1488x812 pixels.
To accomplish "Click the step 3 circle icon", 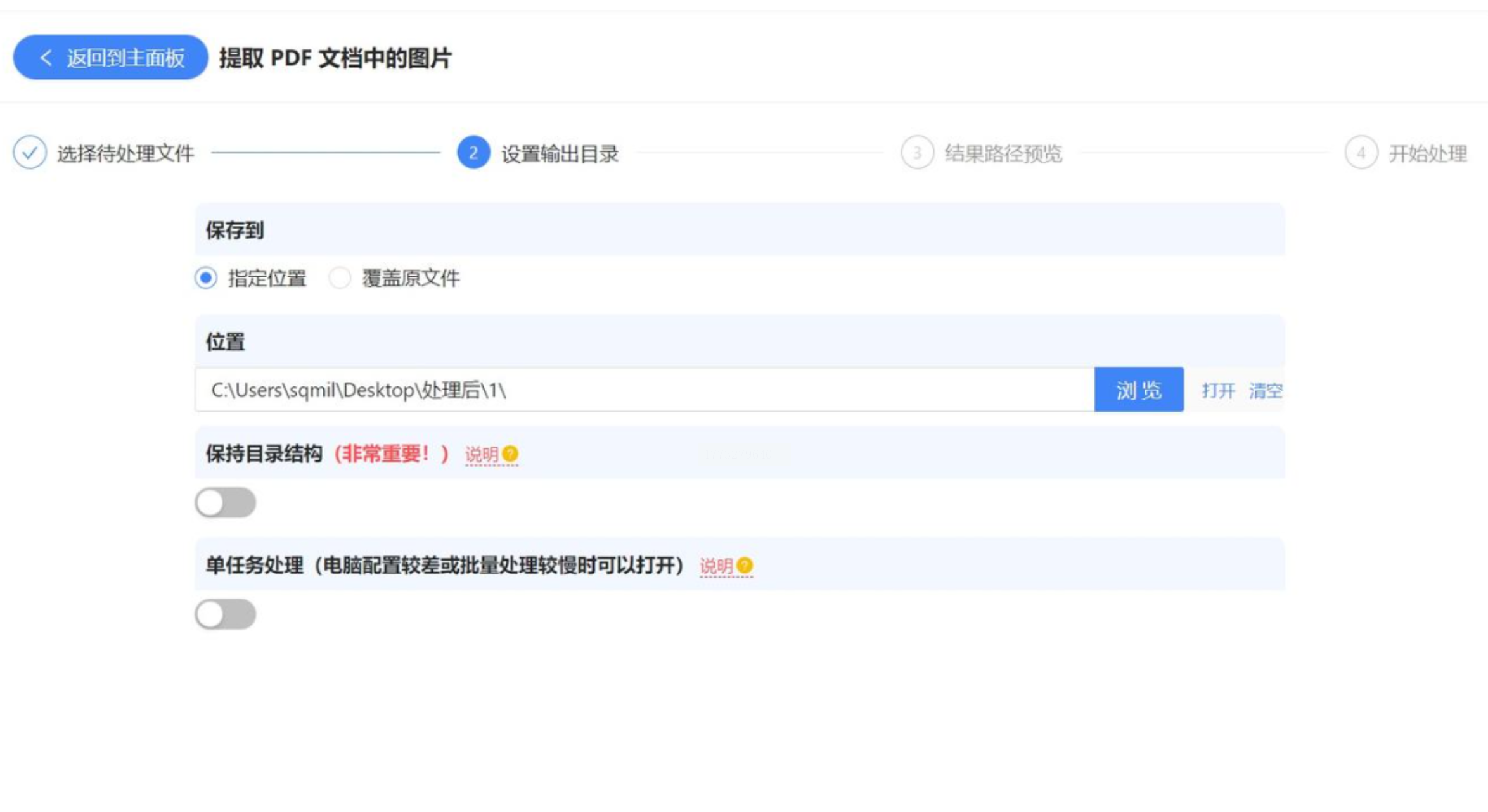I will (916, 153).
